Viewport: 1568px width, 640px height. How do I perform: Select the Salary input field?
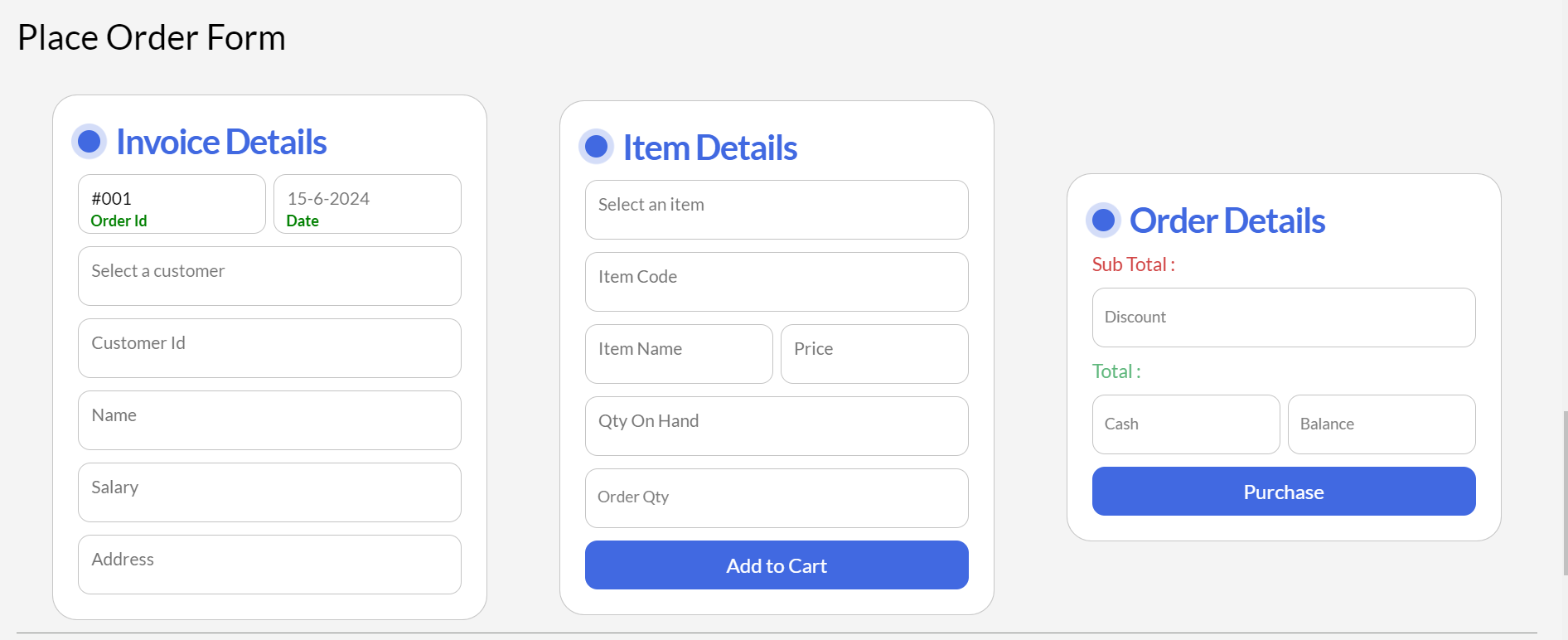pos(269,492)
